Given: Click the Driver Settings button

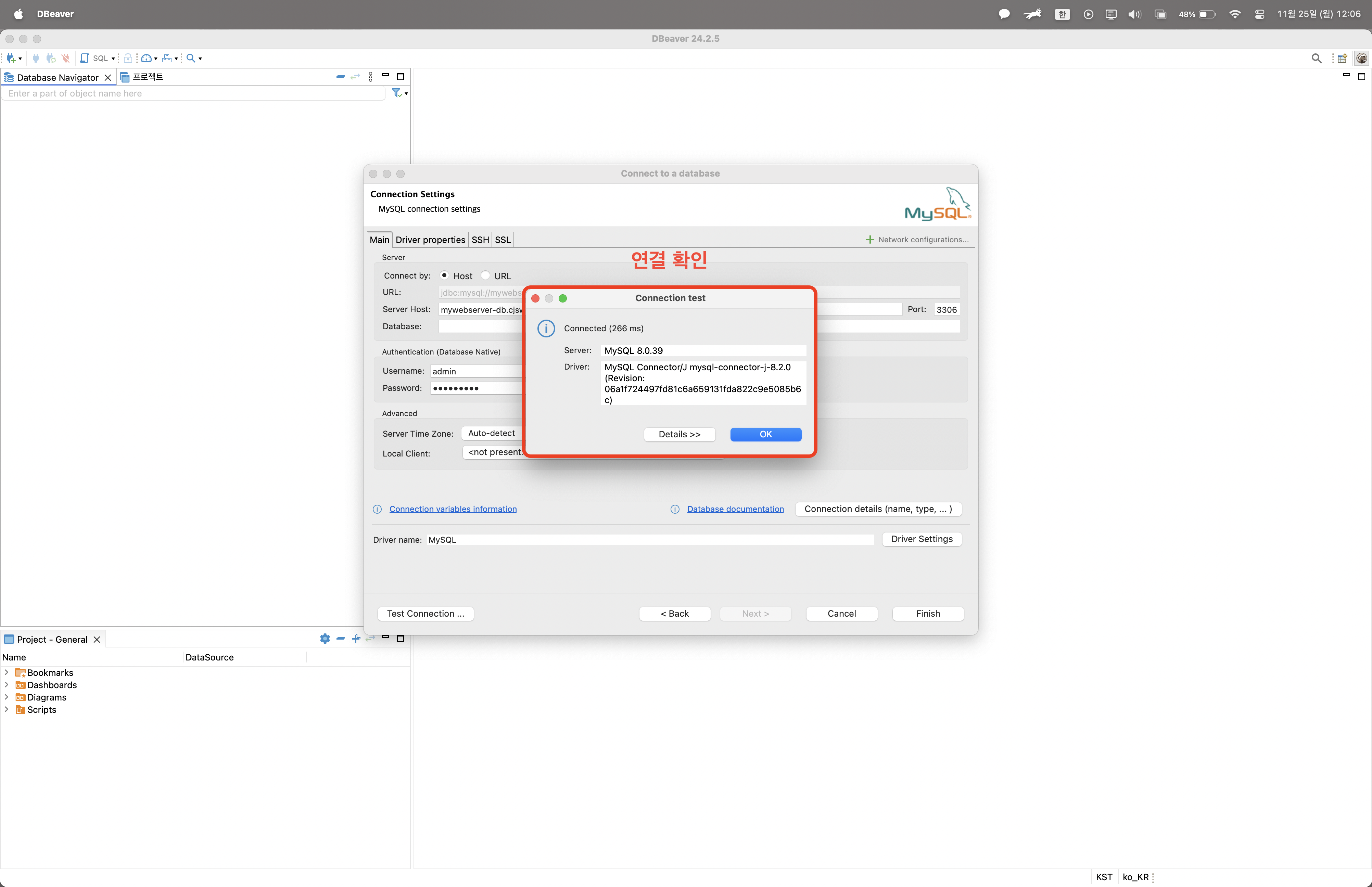Looking at the screenshot, I should [922, 539].
